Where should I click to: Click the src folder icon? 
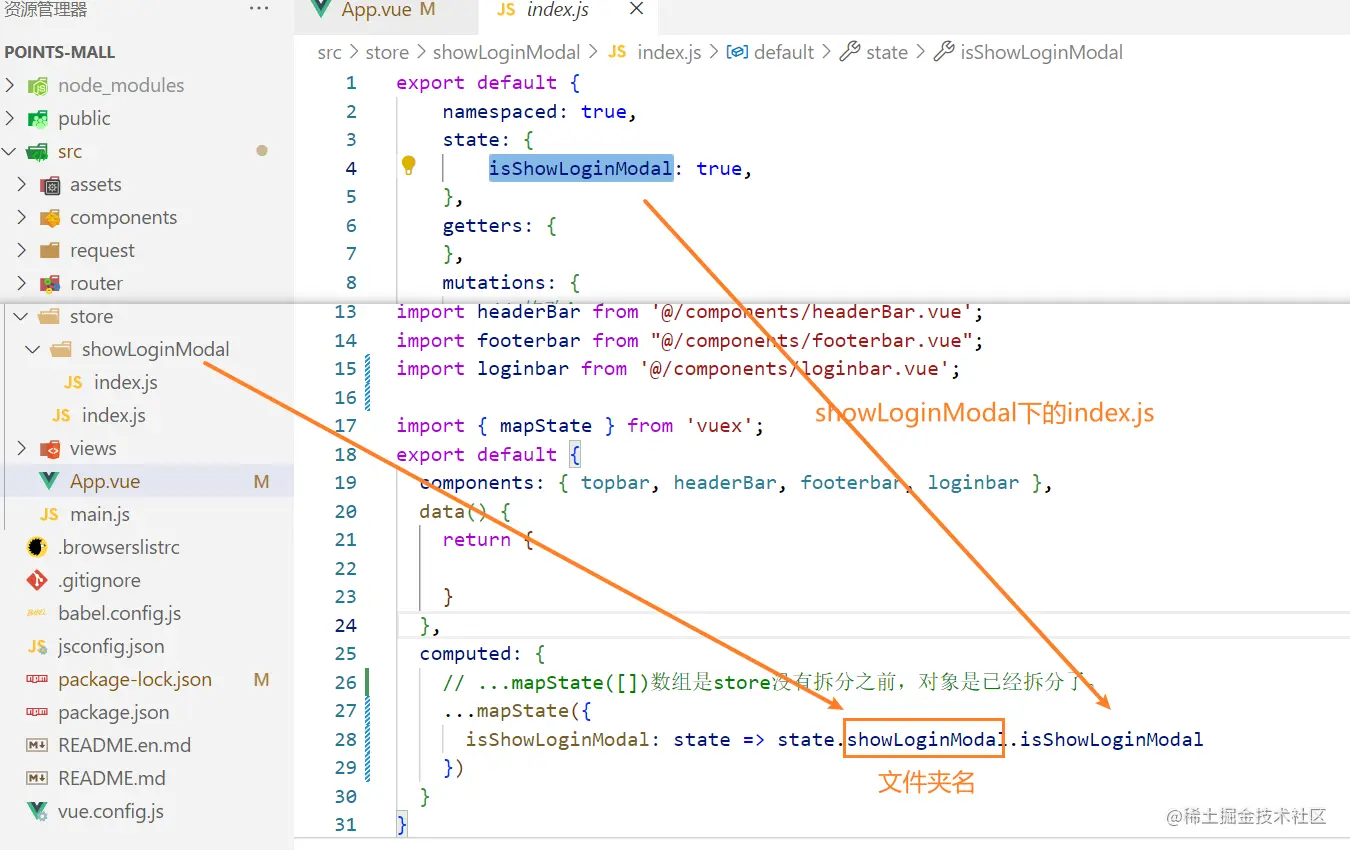click(x=38, y=152)
